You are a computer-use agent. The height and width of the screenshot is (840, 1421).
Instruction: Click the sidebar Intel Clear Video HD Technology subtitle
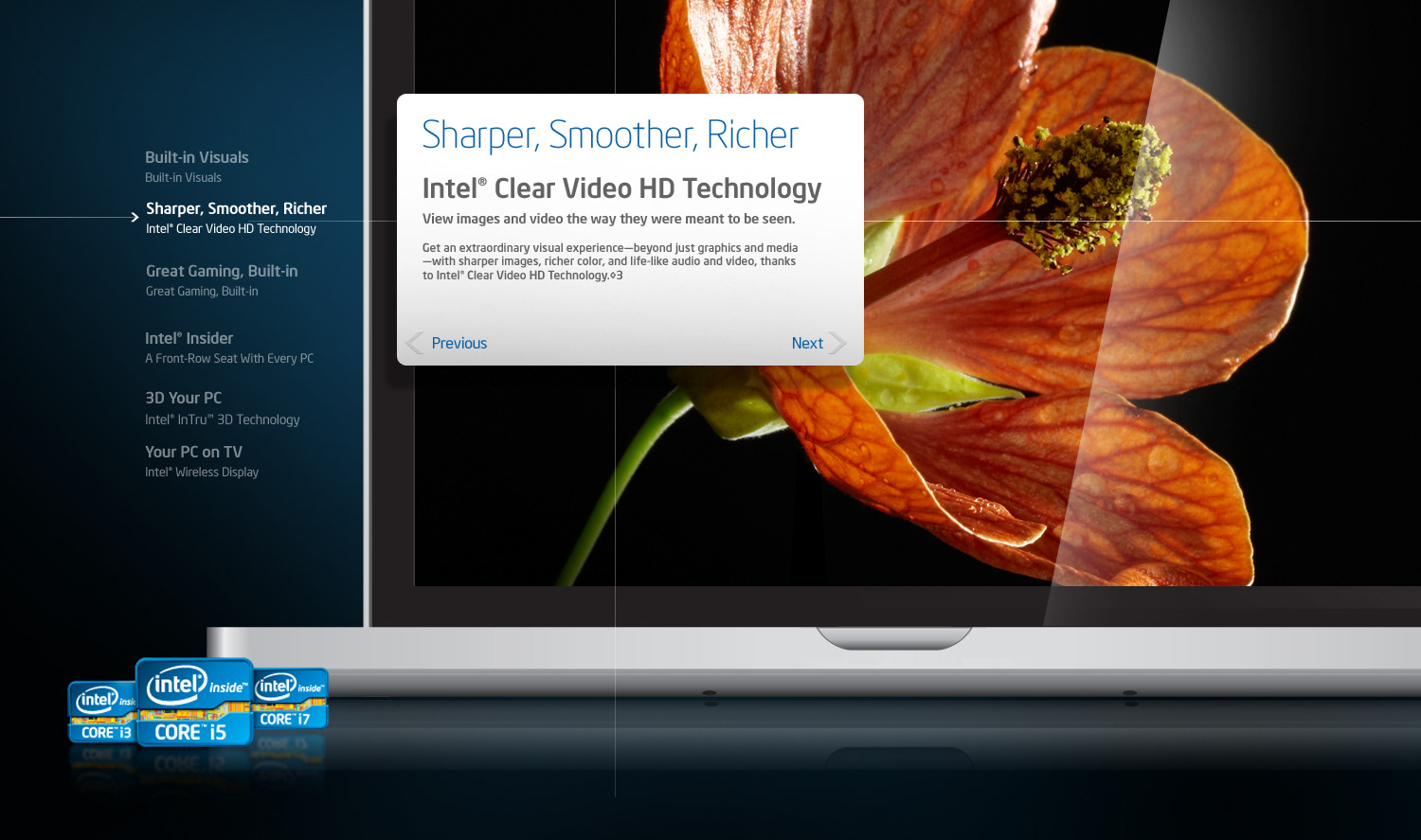(231, 228)
